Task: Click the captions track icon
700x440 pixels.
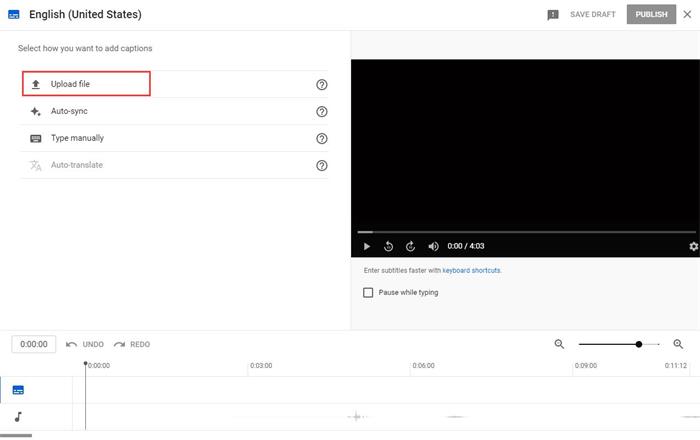Action: [x=18, y=390]
